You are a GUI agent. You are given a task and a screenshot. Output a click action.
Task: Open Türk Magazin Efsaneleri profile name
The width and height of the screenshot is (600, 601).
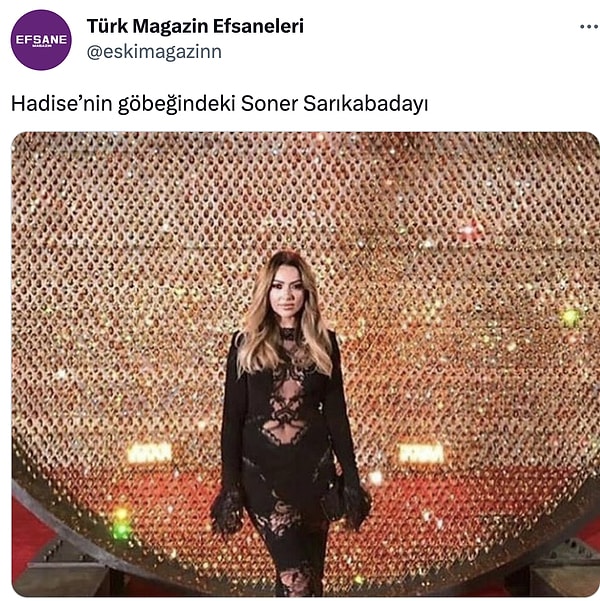(x=195, y=26)
